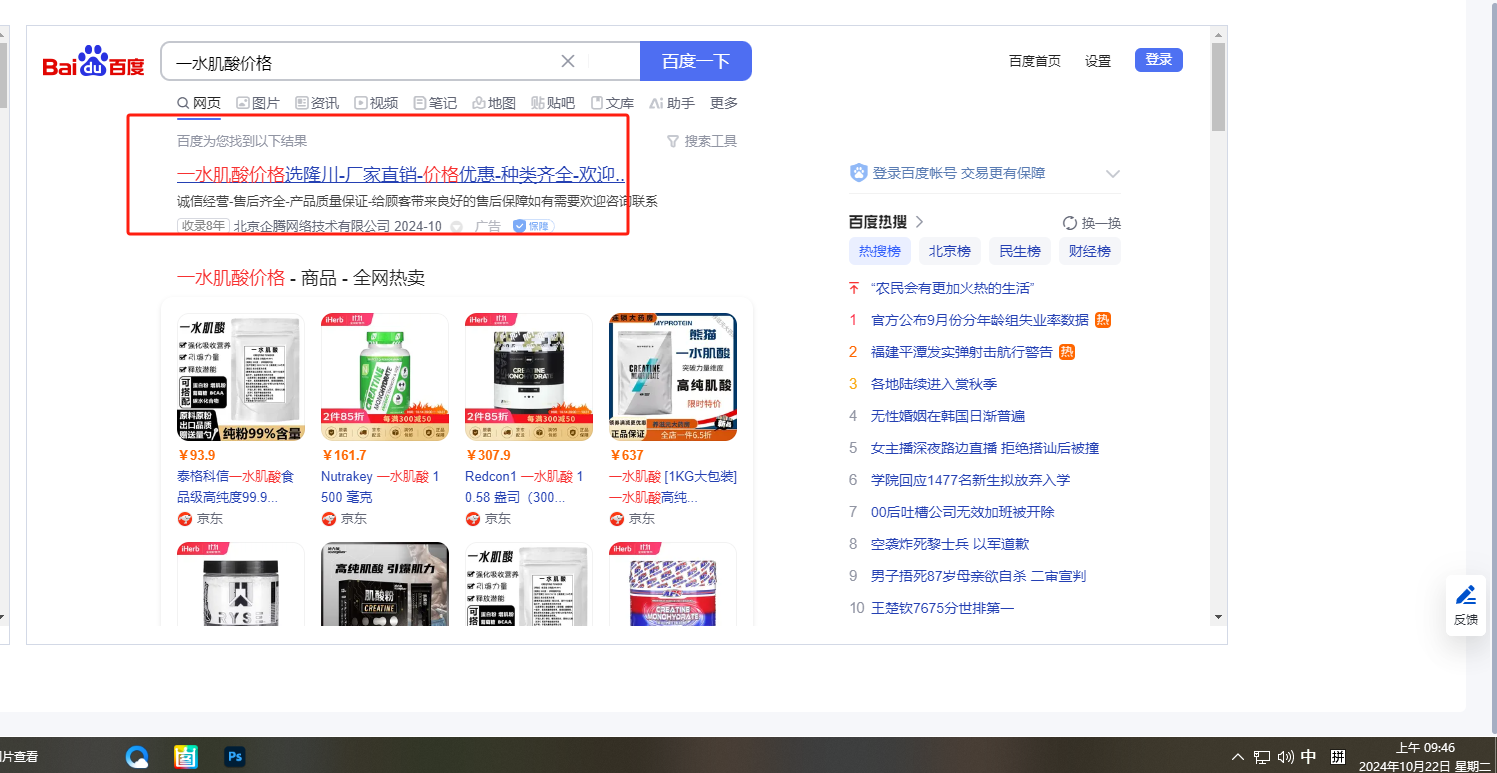This screenshot has width=1497, height=773.
Task: Open the 资讯 tab
Action: [317, 103]
